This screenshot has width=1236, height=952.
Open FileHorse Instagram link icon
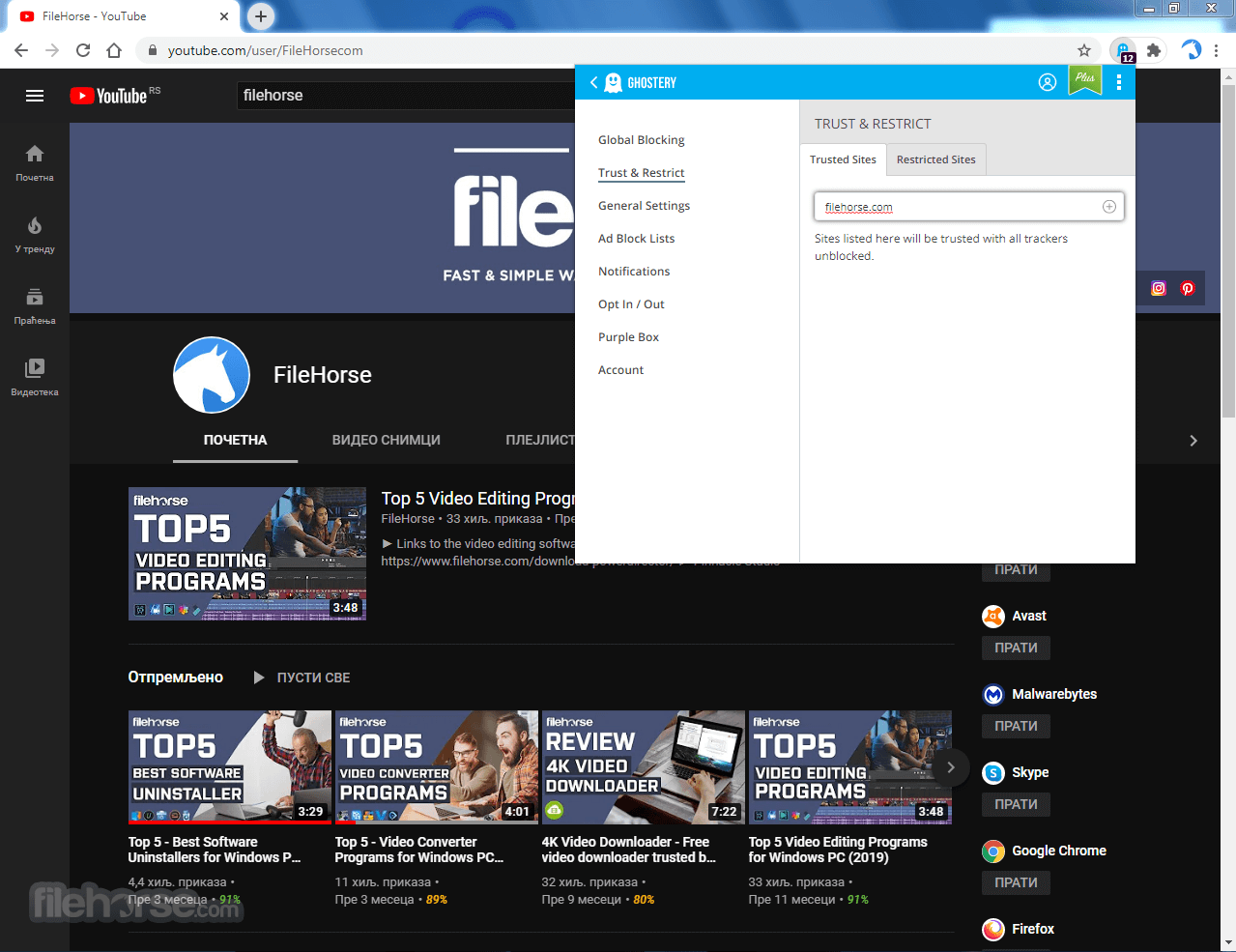pyautogui.click(x=1159, y=288)
